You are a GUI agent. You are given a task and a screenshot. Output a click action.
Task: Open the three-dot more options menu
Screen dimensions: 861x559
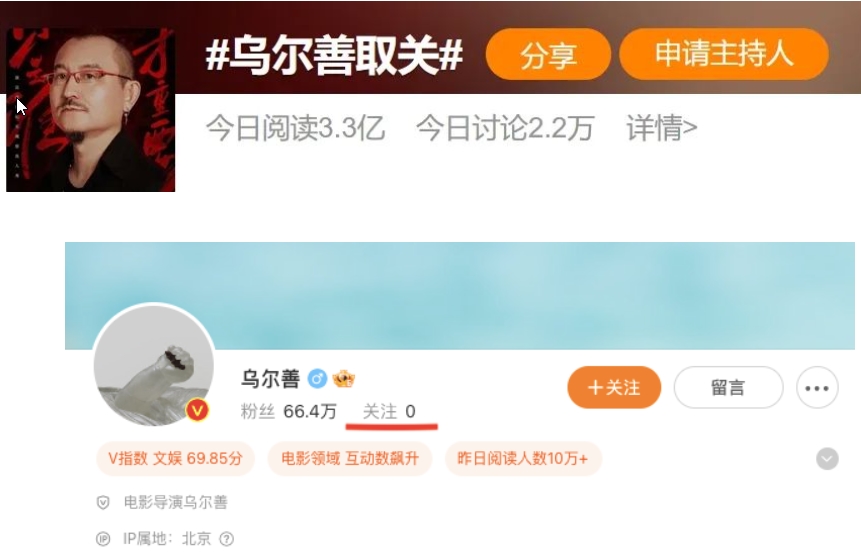tap(817, 388)
